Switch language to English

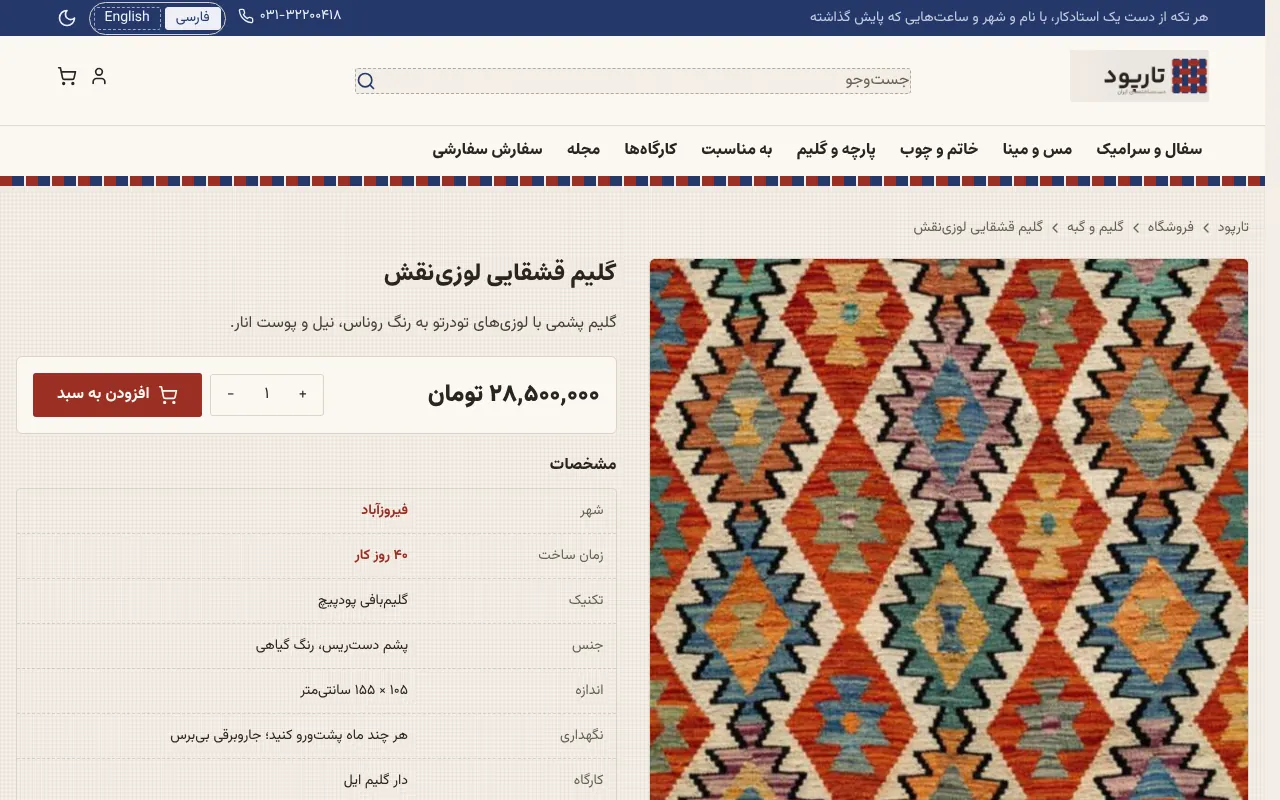point(127,17)
